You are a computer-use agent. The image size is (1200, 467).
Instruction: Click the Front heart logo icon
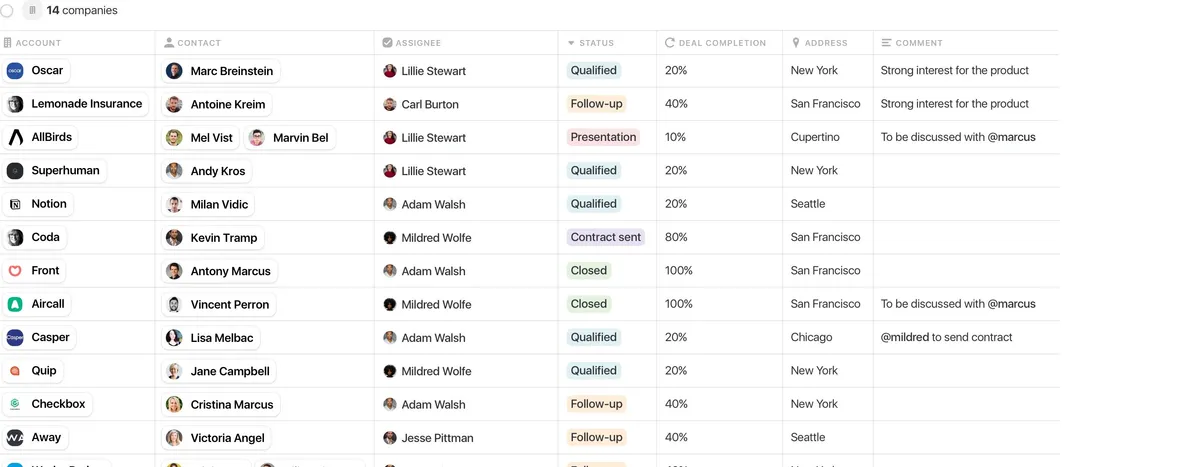click(15, 271)
